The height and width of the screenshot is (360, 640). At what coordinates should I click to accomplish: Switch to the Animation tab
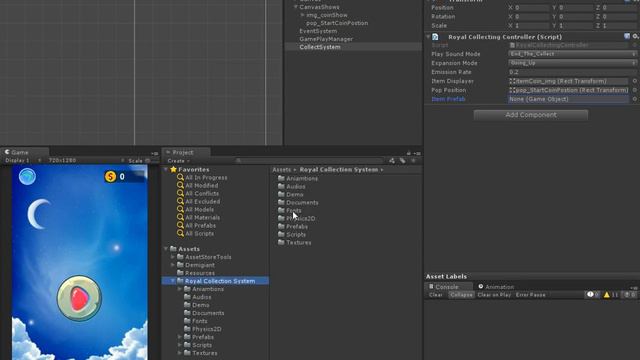[496, 287]
